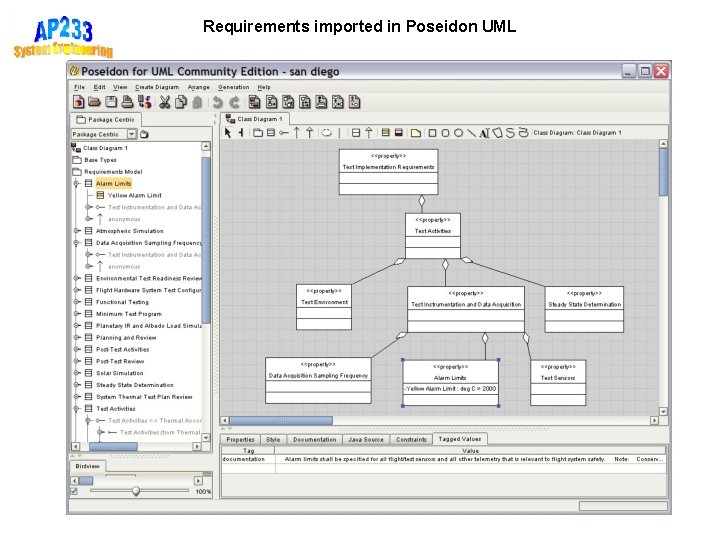Image resolution: width=720 pixels, height=540 pixels.
Task: Click the Open folder toolbar icon
Action: click(x=95, y=102)
